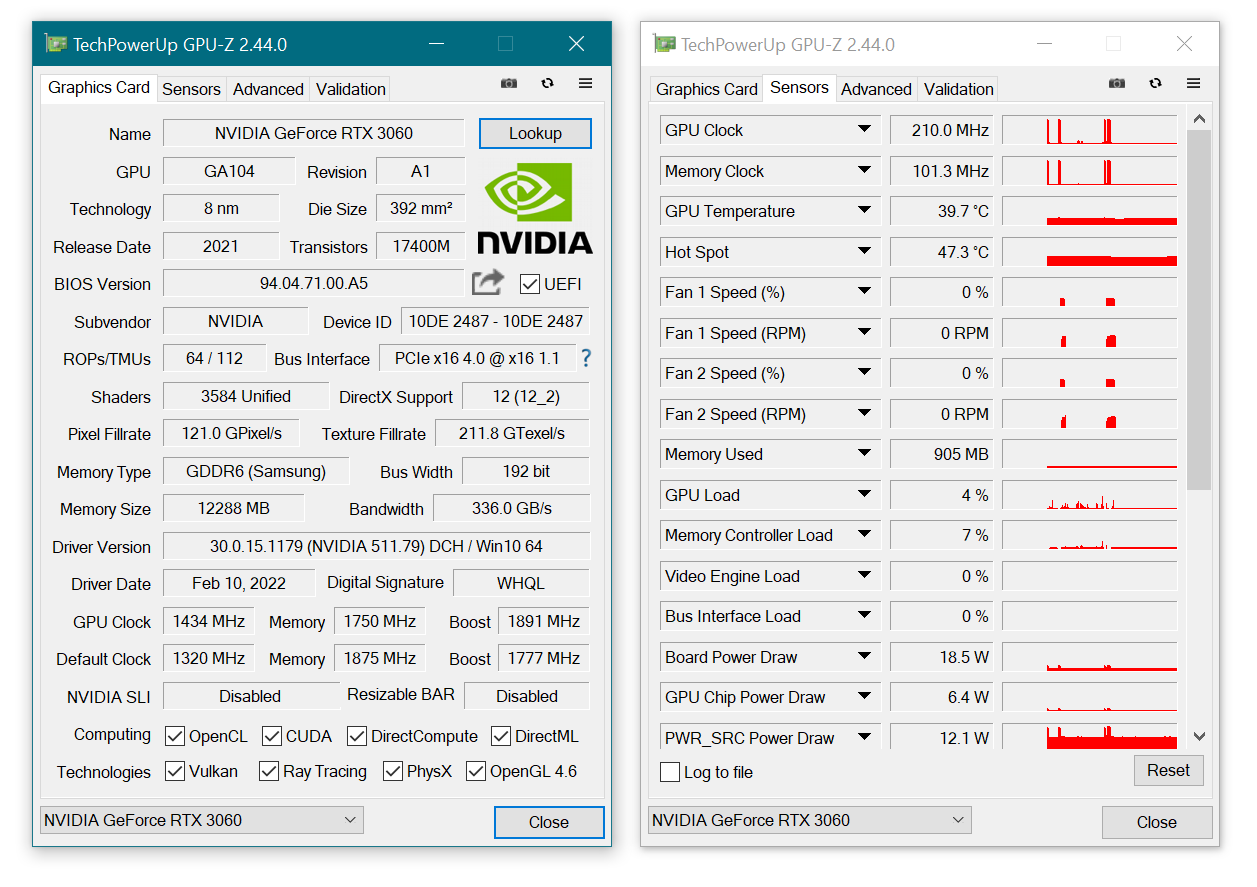Click the refresh icon in the Graphics Card window
Image resolution: width=1257 pixels, height=887 pixels.
tap(547, 84)
